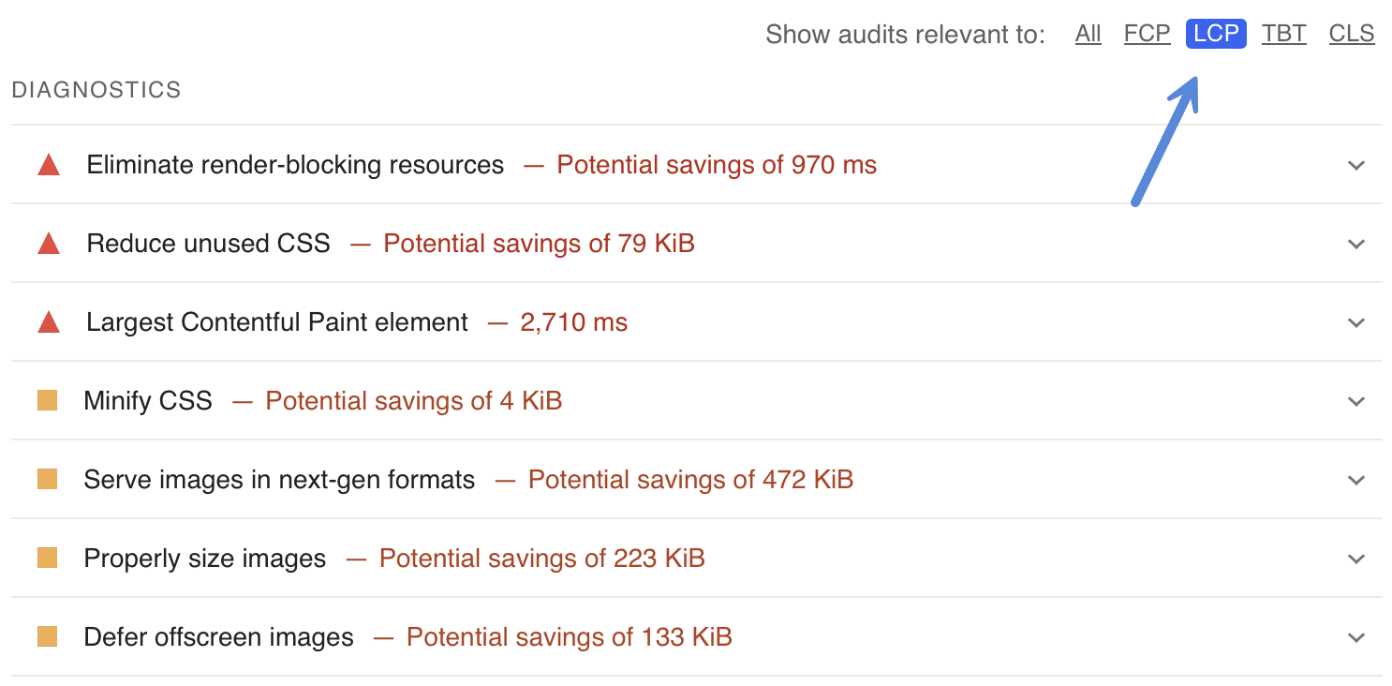The width and height of the screenshot is (1392, 686).
Task: Click the blue arrow annotation pointing at LCP
Action: point(1165,140)
